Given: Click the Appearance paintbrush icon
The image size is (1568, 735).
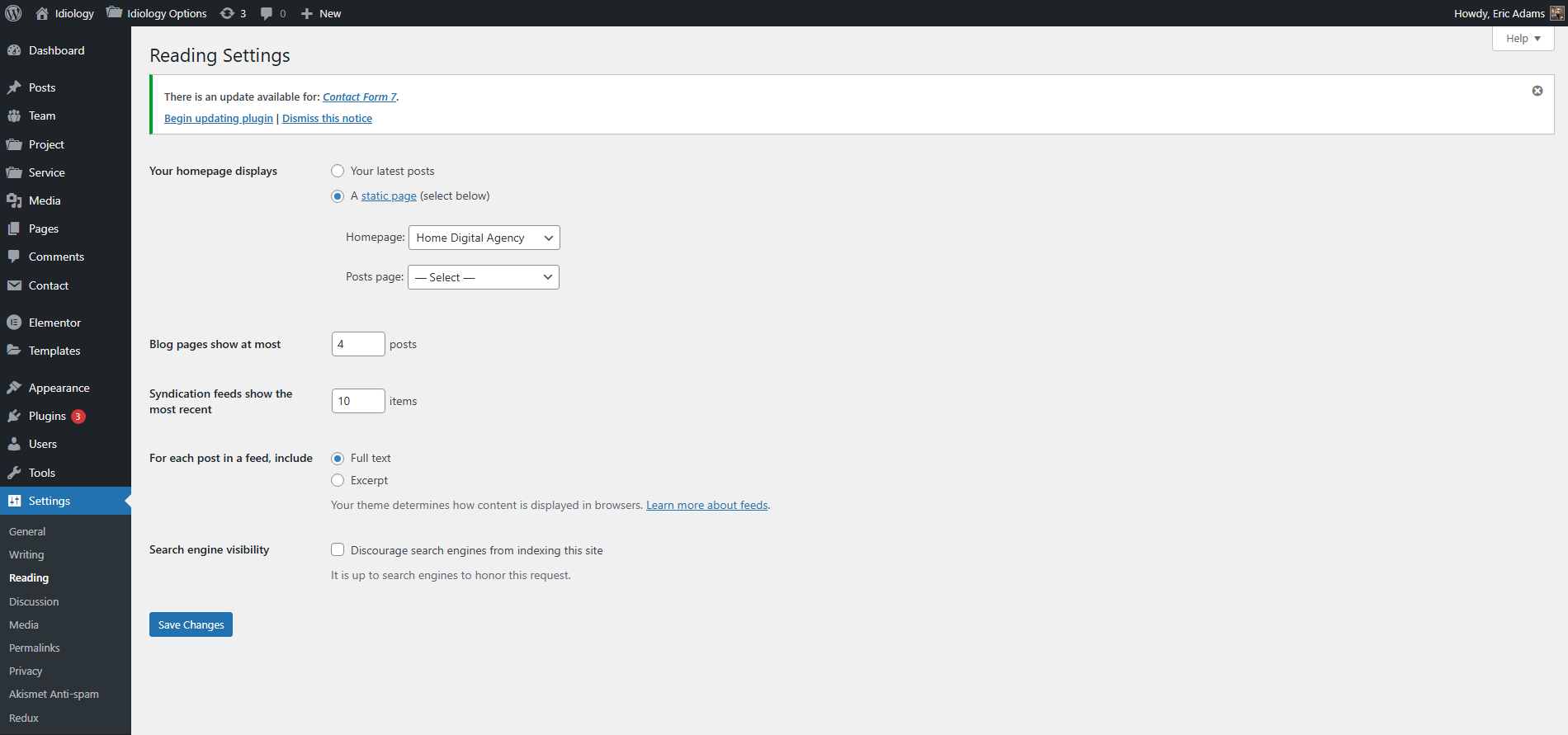Looking at the screenshot, I should 14,388.
